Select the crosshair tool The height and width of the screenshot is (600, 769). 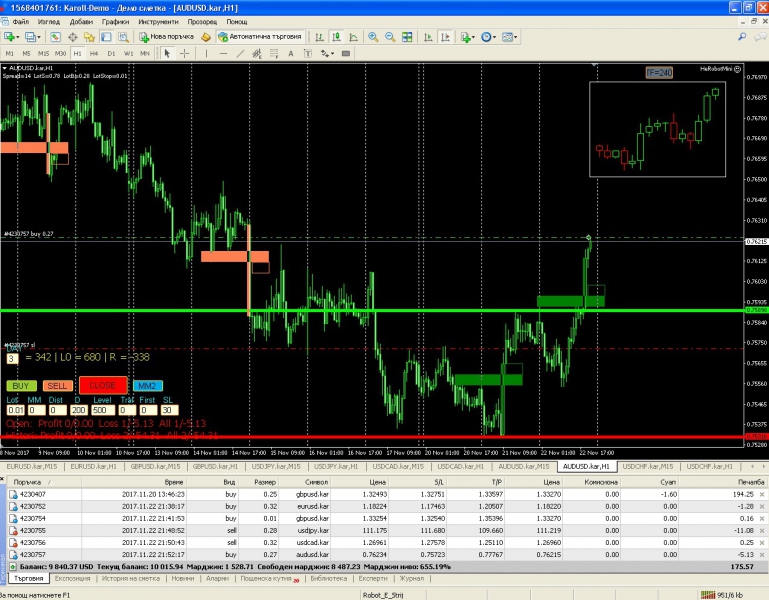coord(184,53)
